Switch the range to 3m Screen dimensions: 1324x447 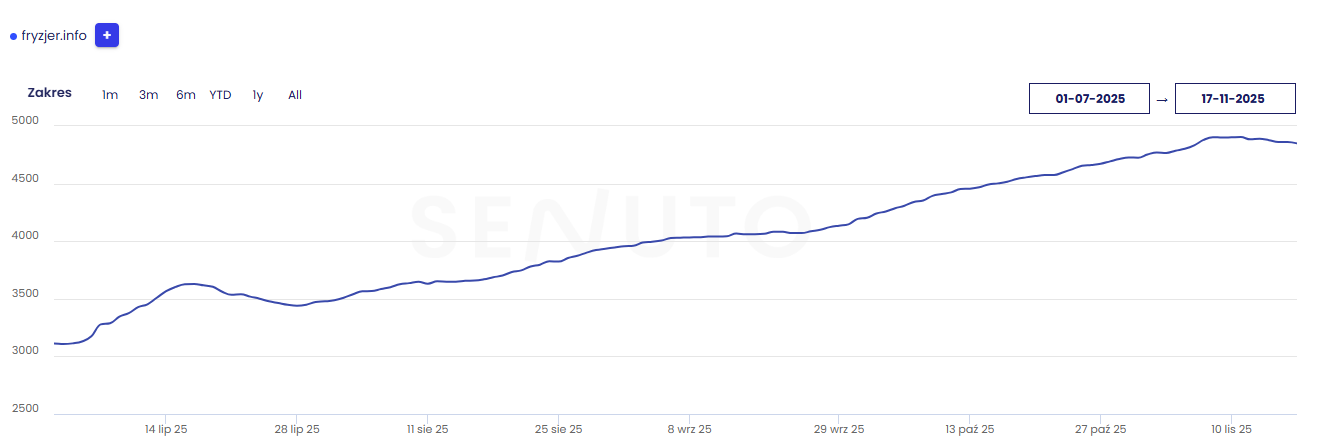[x=148, y=95]
